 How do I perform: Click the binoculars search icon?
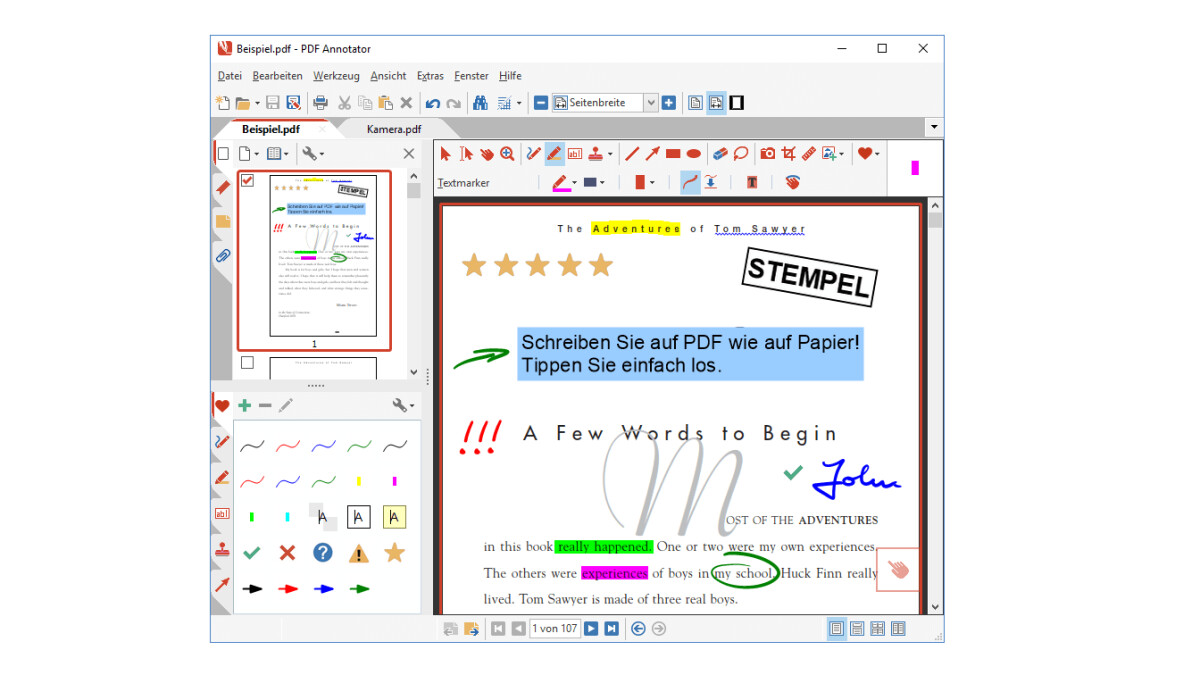[480, 103]
